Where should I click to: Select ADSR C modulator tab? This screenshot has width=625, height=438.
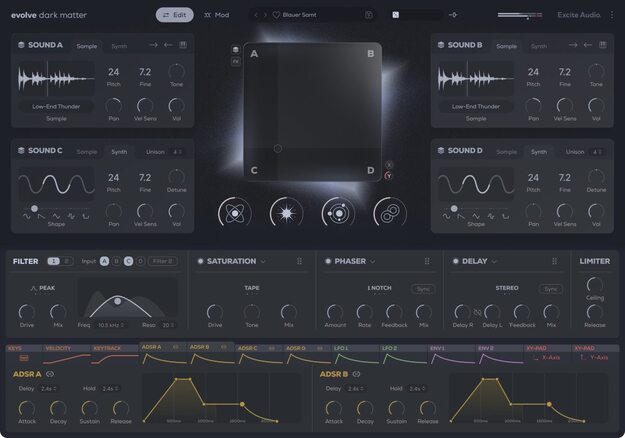click(x=259, y=354)
